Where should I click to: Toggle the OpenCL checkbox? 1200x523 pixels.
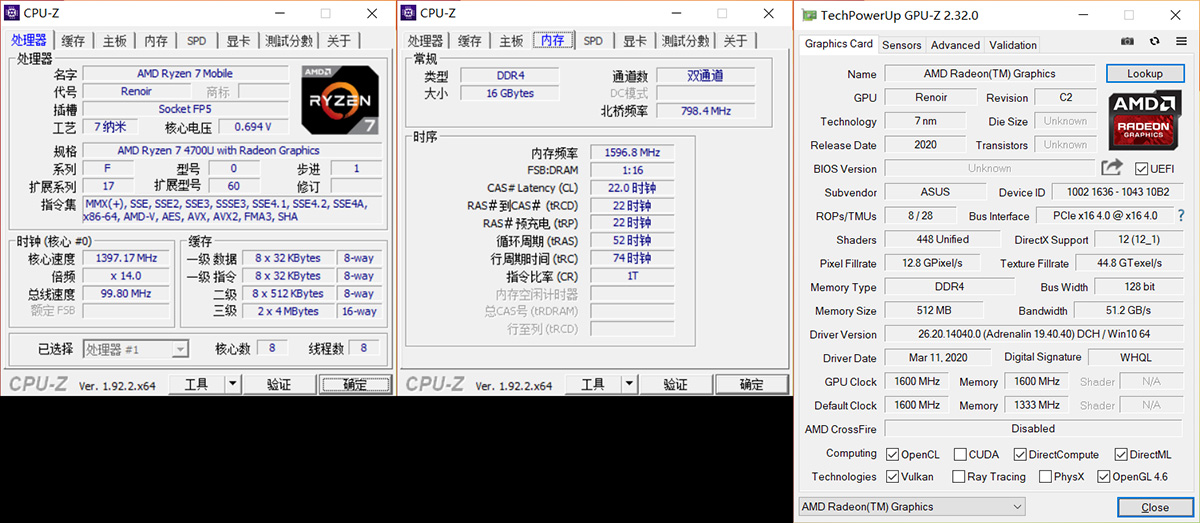[x=893, y=455]
